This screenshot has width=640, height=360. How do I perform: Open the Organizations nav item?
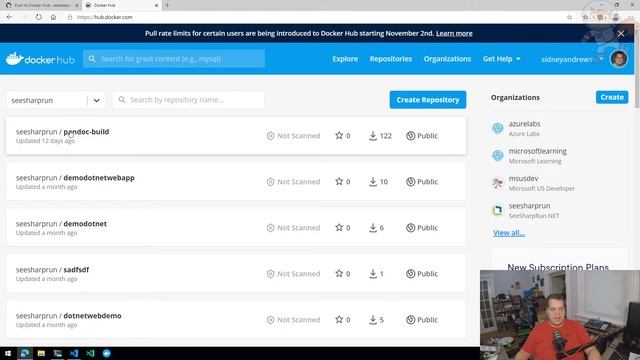[447, 59]
